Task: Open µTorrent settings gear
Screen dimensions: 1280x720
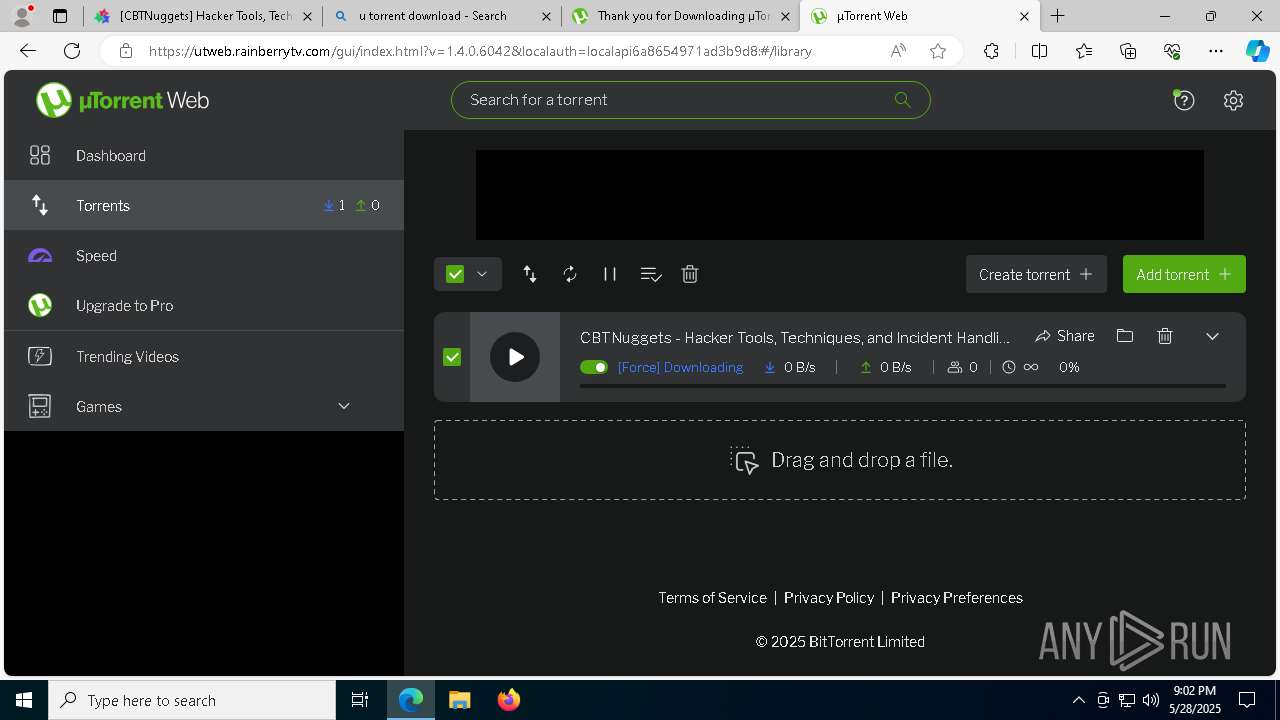Action: pos(1233,100)
